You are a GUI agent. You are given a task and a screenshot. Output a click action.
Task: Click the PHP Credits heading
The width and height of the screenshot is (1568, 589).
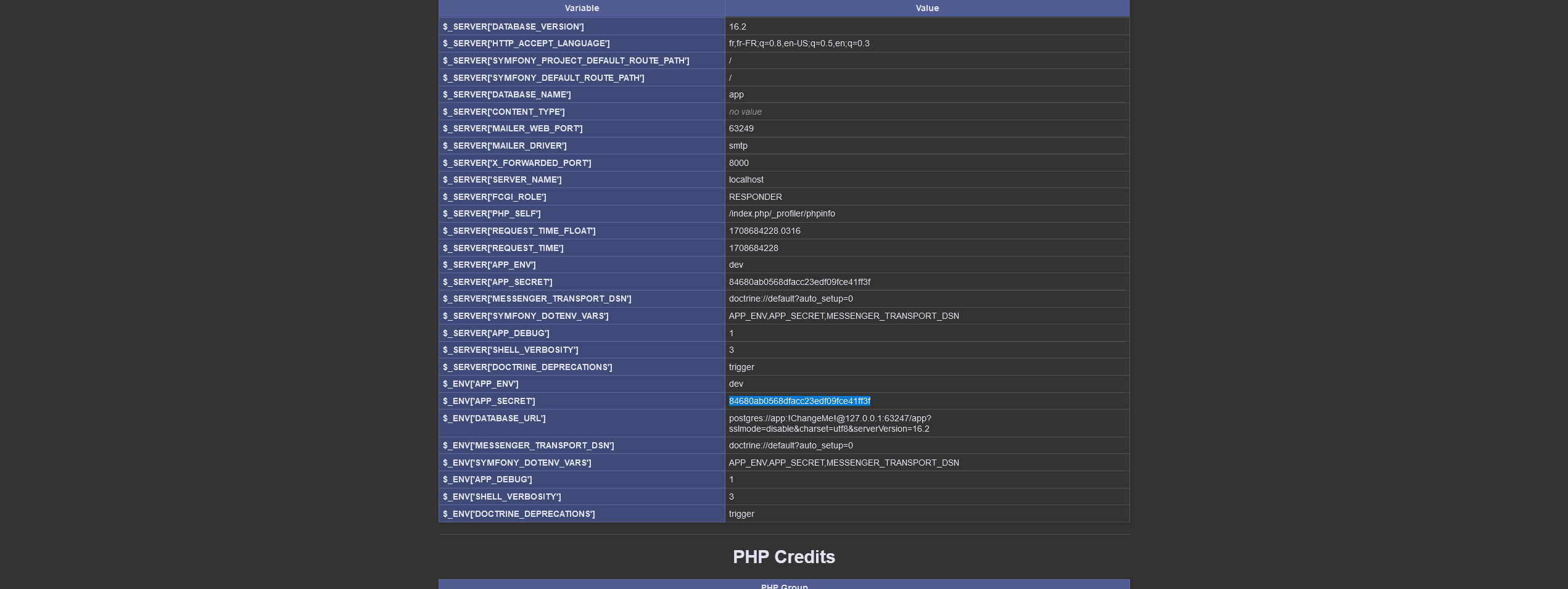[783, 557]
